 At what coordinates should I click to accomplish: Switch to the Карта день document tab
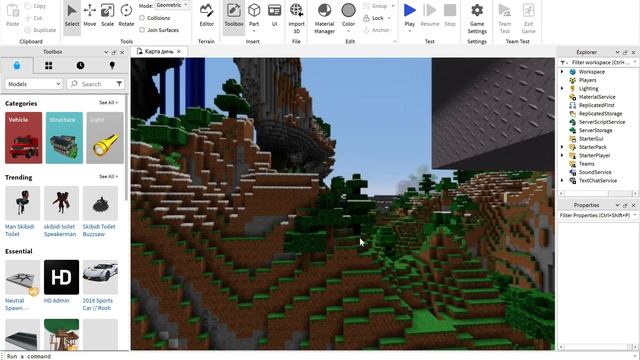point(159,51)
